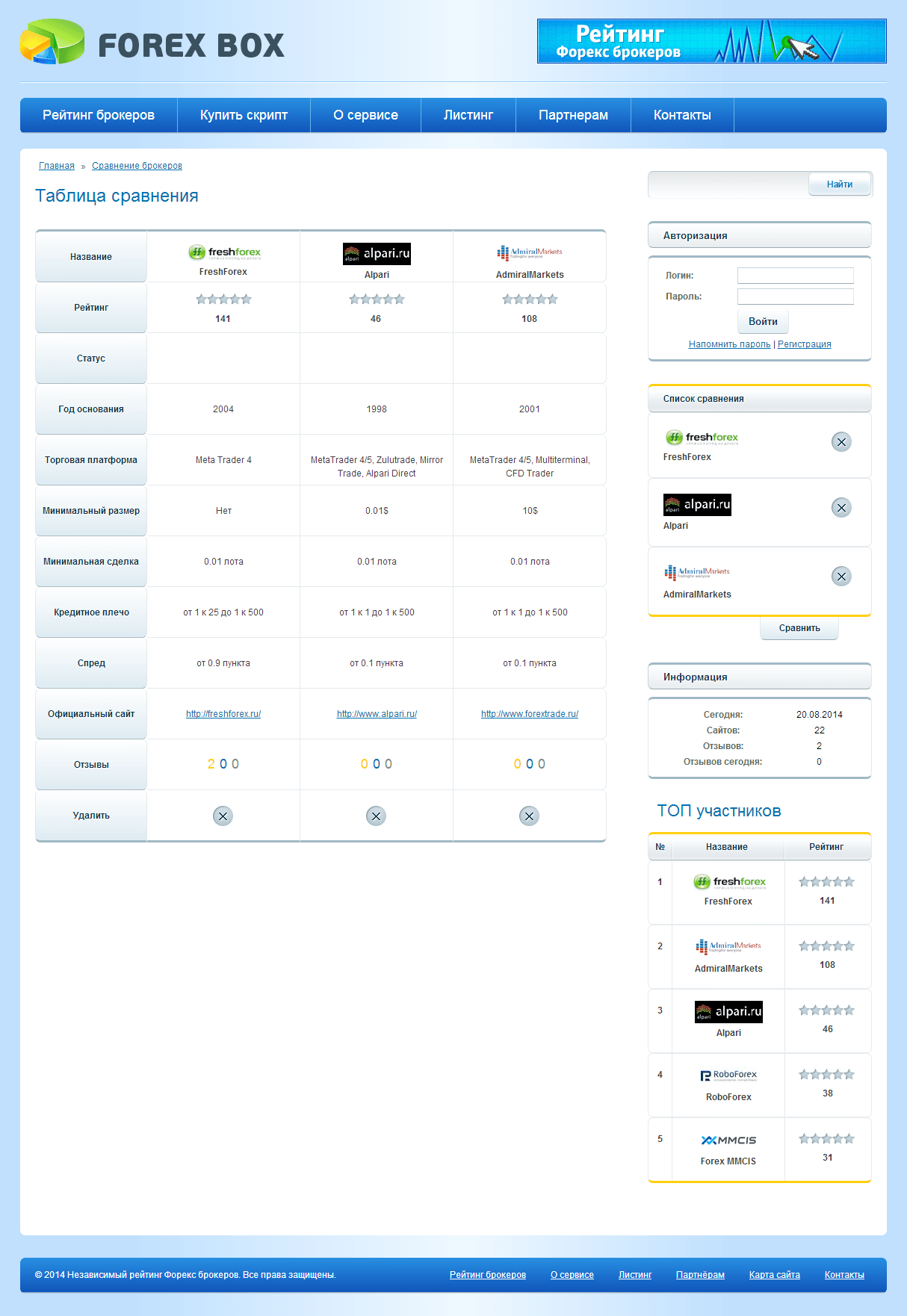Click the FreshForex logo in ТОП участников

tap(729, 882)
